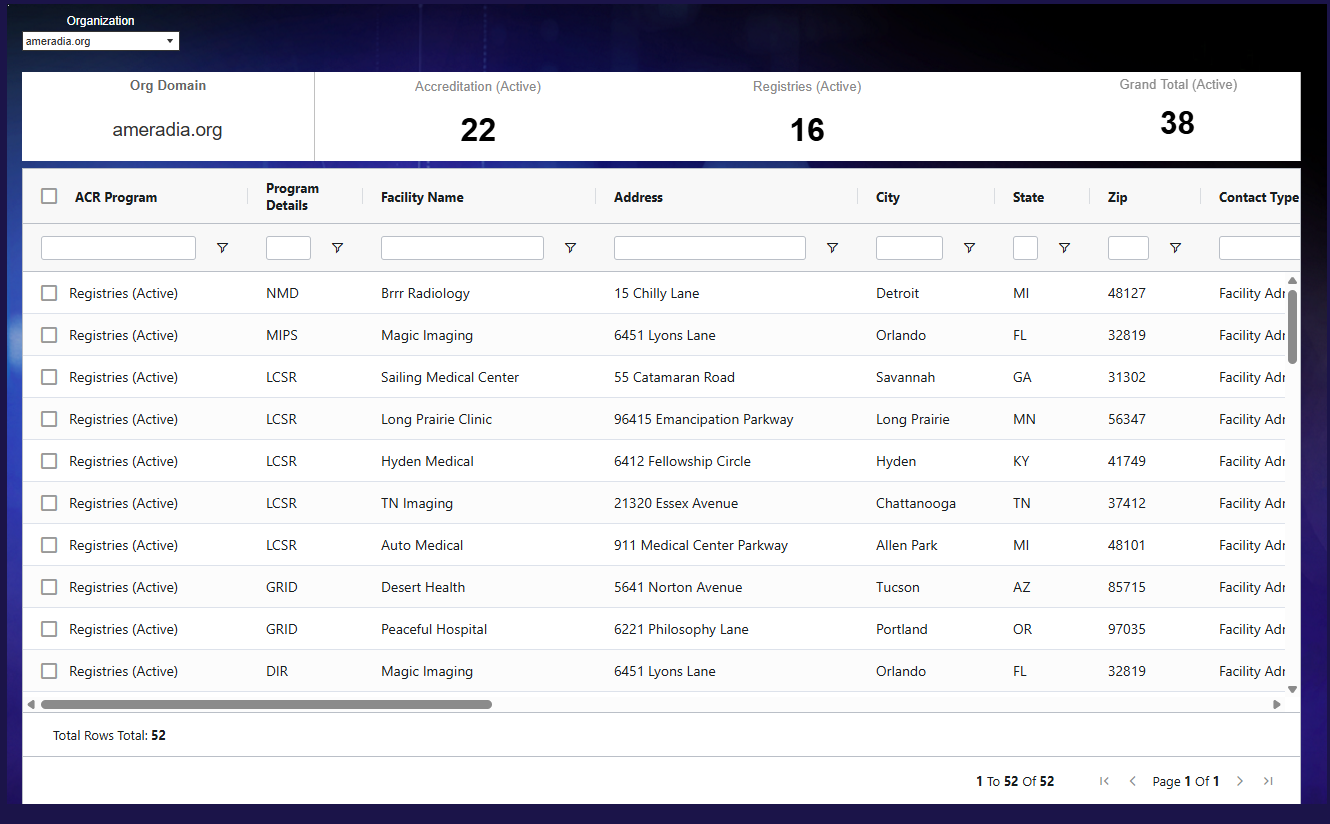Open the ACR Program column filter icon
The image size is (1330, 824).
222,248
